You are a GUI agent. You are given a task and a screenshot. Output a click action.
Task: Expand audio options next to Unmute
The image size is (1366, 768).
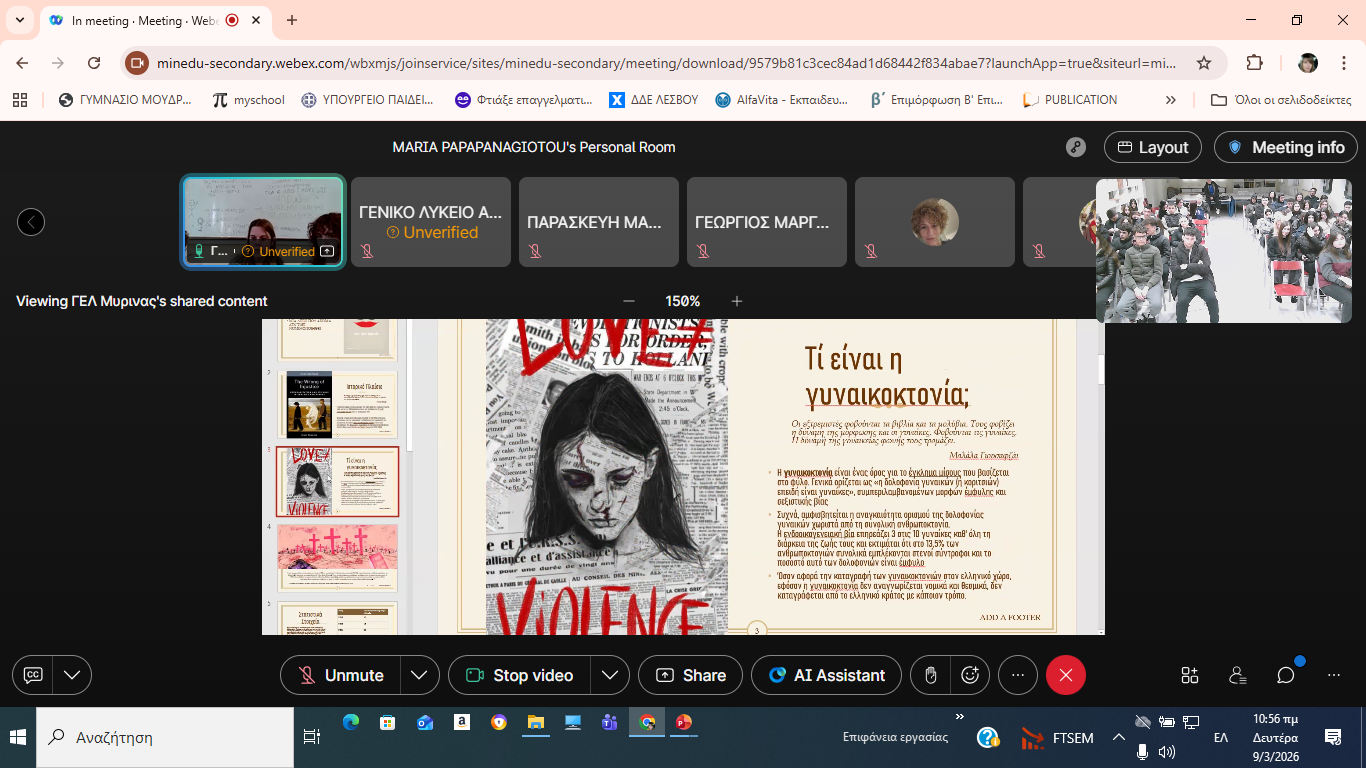[420, 675]
